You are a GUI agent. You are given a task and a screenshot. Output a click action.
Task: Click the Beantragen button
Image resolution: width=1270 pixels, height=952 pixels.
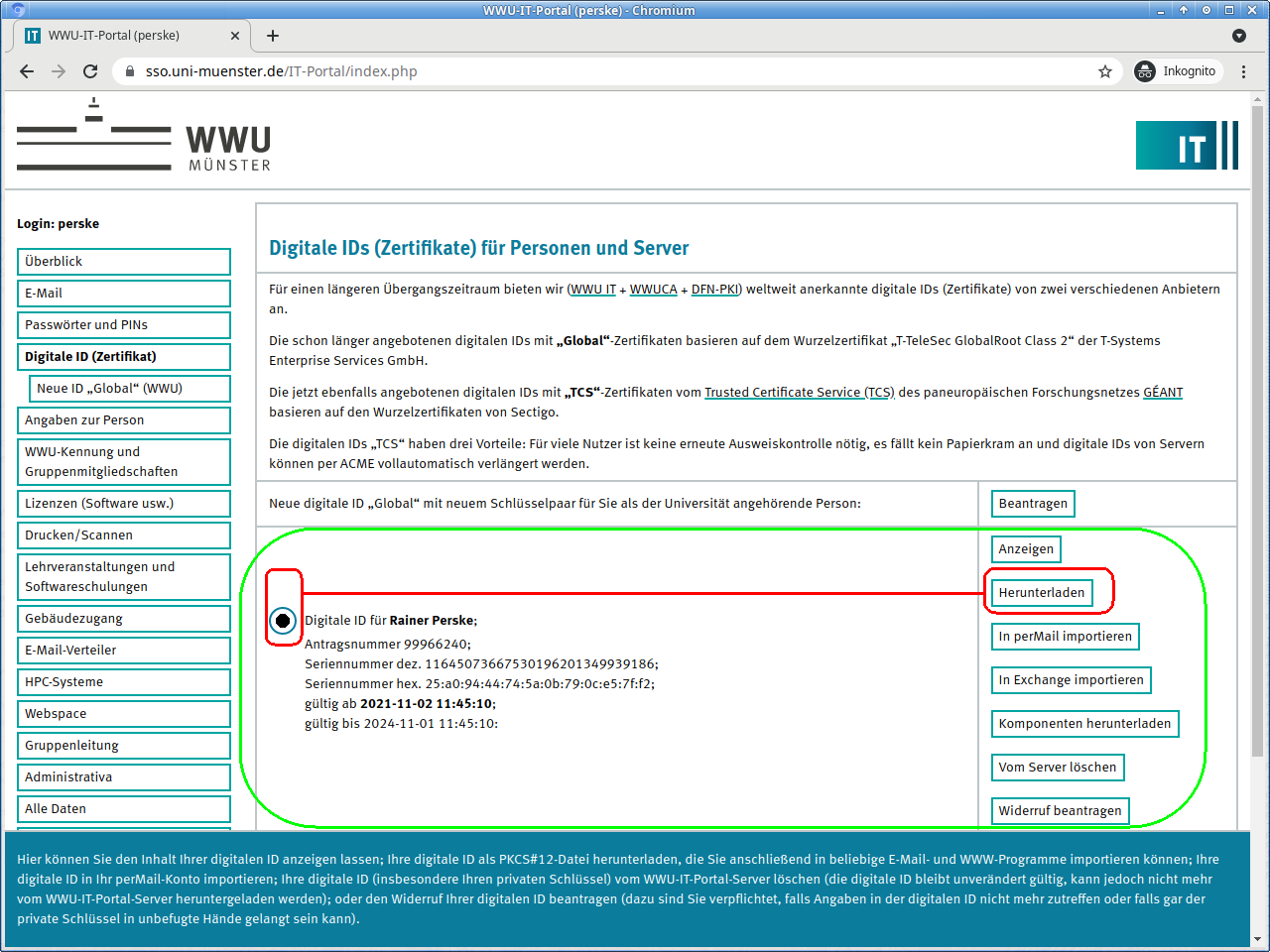[x=1032, y=504]
